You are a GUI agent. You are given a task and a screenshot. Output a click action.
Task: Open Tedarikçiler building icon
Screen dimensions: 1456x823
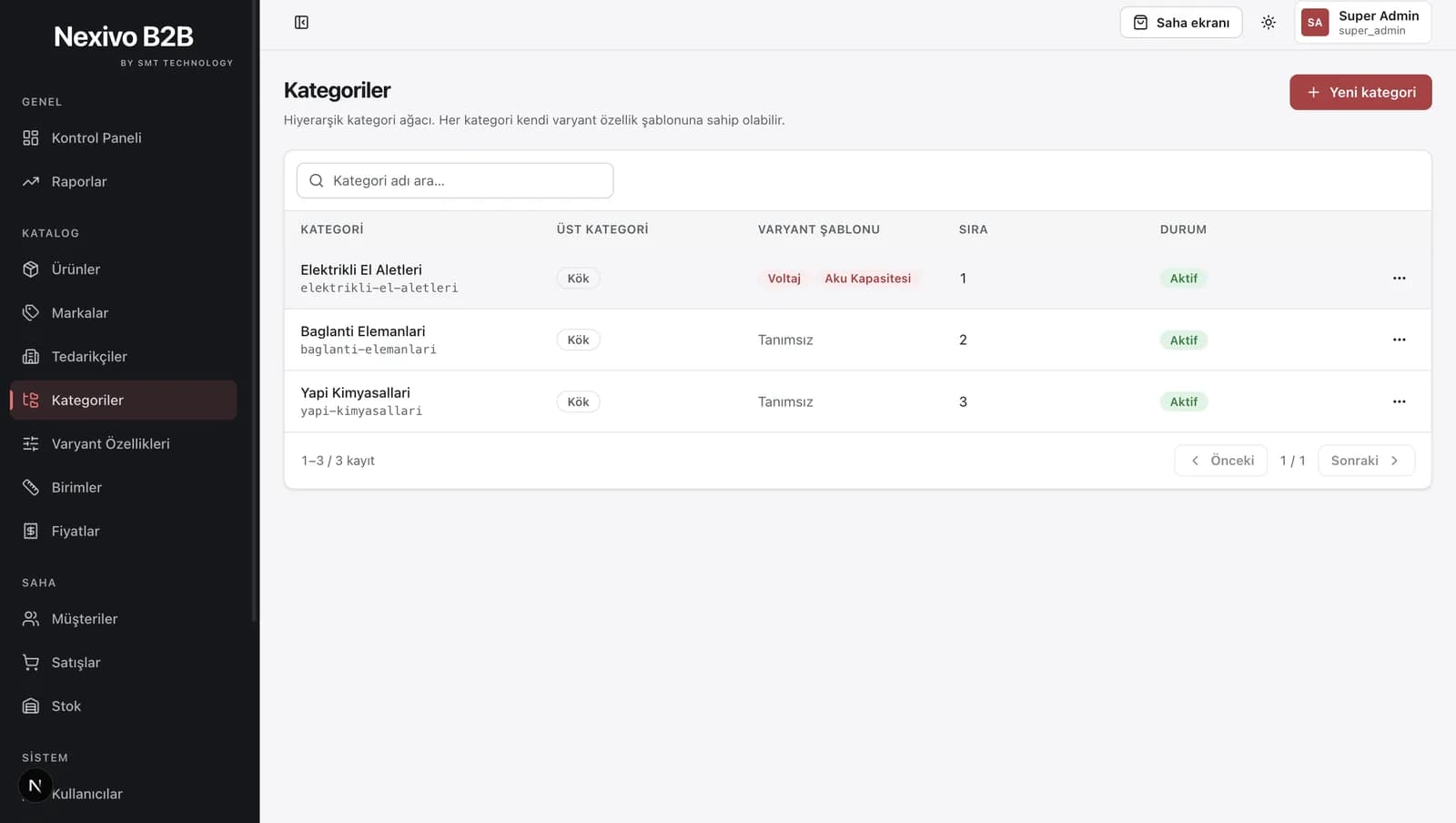(x=31, y=356)
